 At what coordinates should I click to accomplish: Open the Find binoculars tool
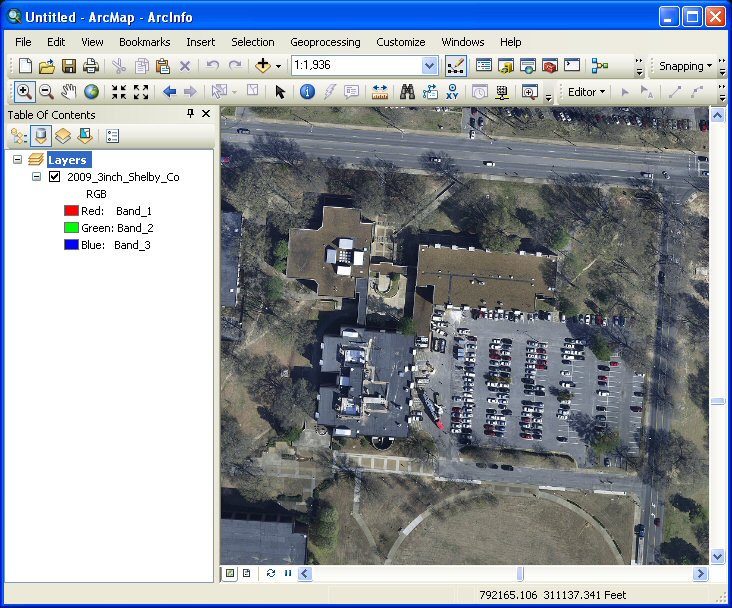(408, 92)
